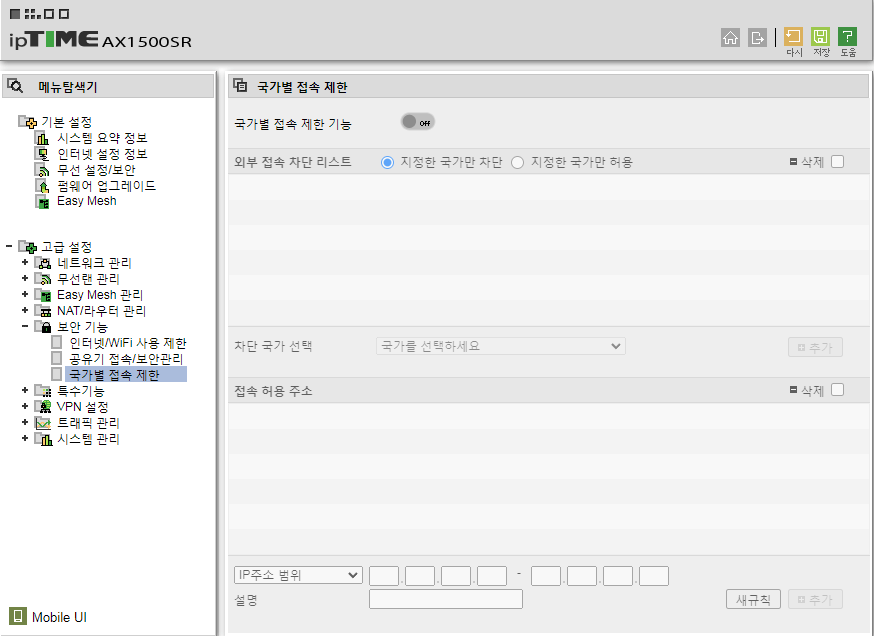Select 국가별 접속 제한 menu item

pyautogui.click(x=126, y=375)
